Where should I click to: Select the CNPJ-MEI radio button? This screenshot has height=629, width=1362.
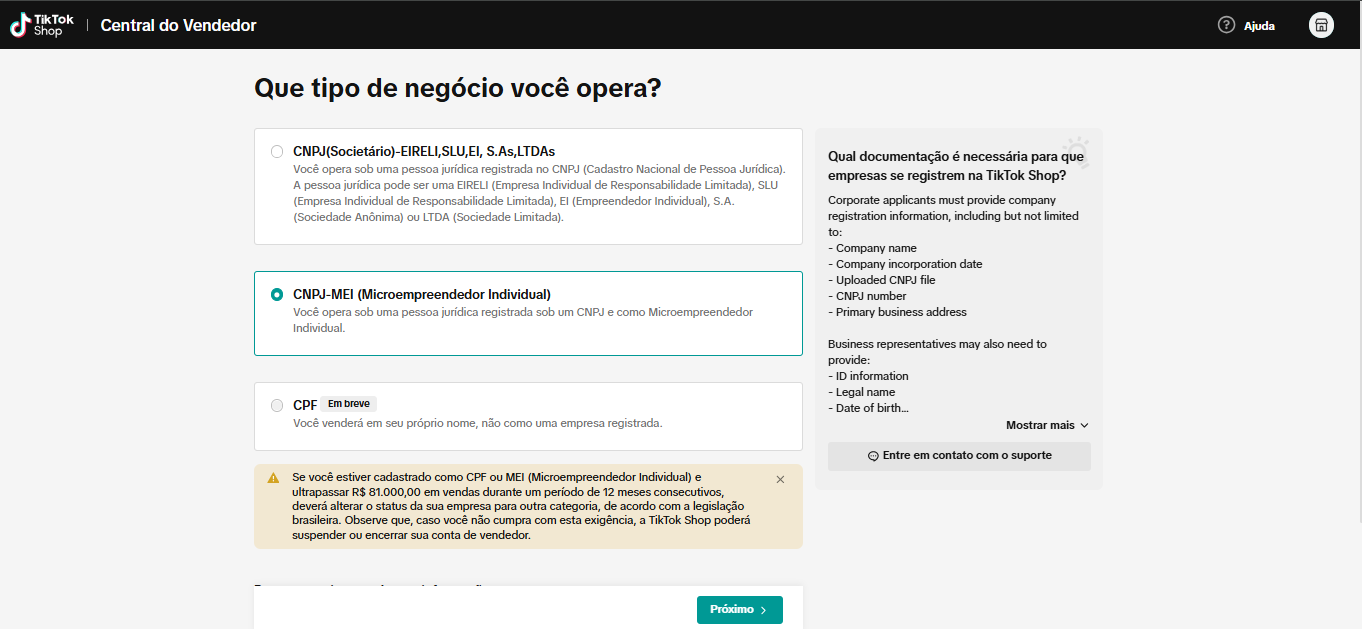pyautogui.click(x=277, y=295)
